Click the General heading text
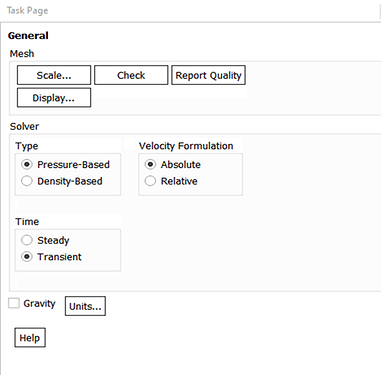This screenshot has width=381, height=375. [x=28, y=35]
